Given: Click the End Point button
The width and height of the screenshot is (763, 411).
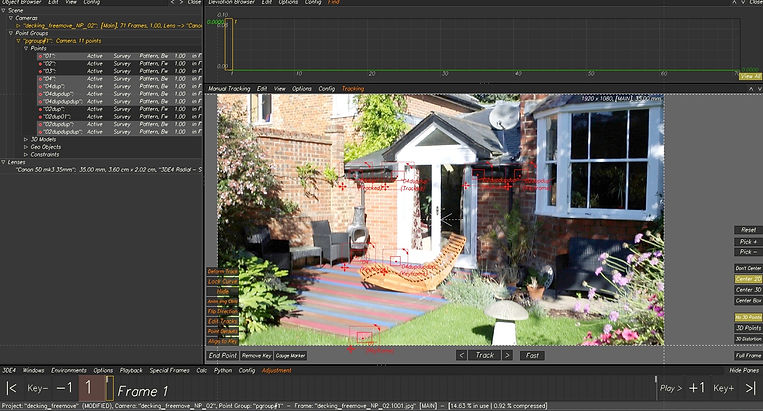Looking at the screenshot, I should click(x=222, y=356).
